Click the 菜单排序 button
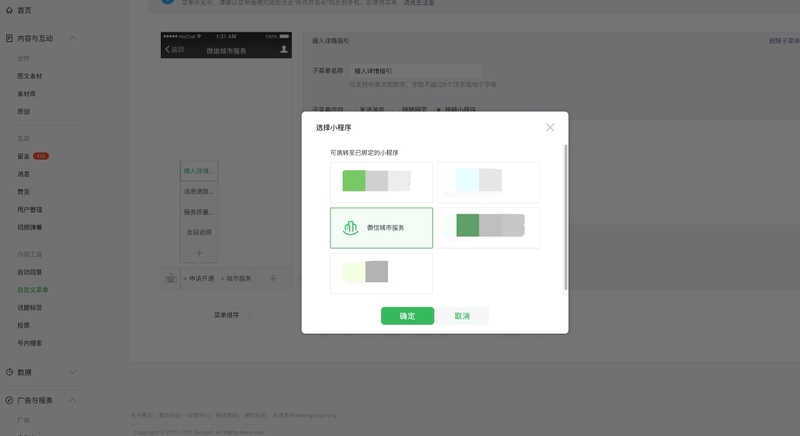The width and height of the screenshot is (800, 436). (x=227, y=315)
